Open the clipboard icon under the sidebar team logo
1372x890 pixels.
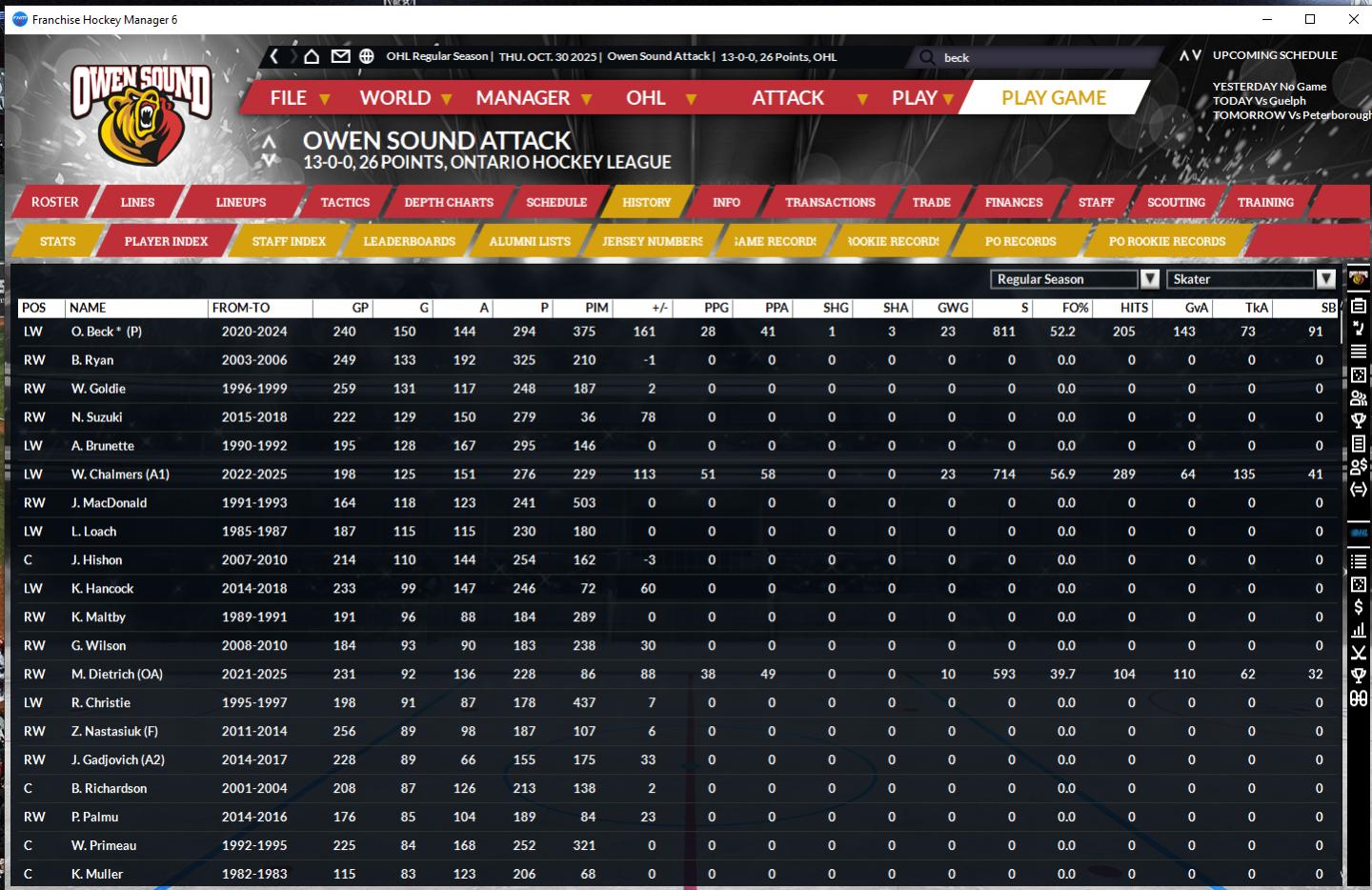point(1359,306)
